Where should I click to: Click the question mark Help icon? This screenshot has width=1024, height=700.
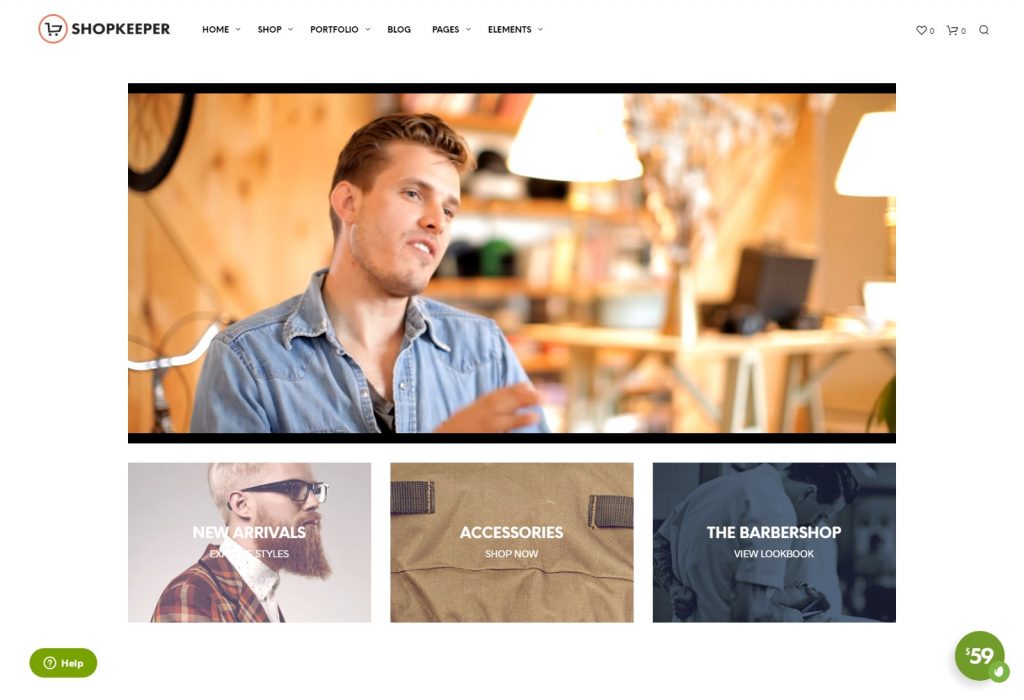[x=50, y=663]
